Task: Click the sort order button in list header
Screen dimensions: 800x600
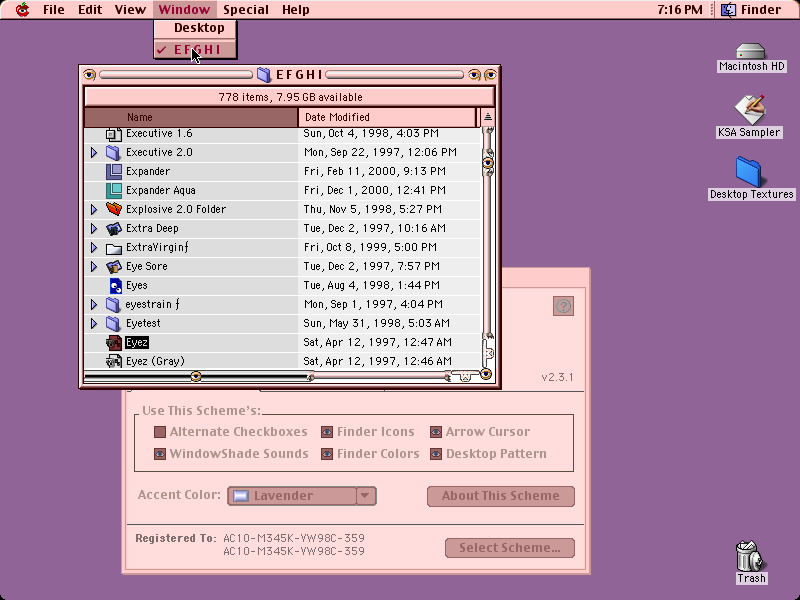Action: pos(488,117)
